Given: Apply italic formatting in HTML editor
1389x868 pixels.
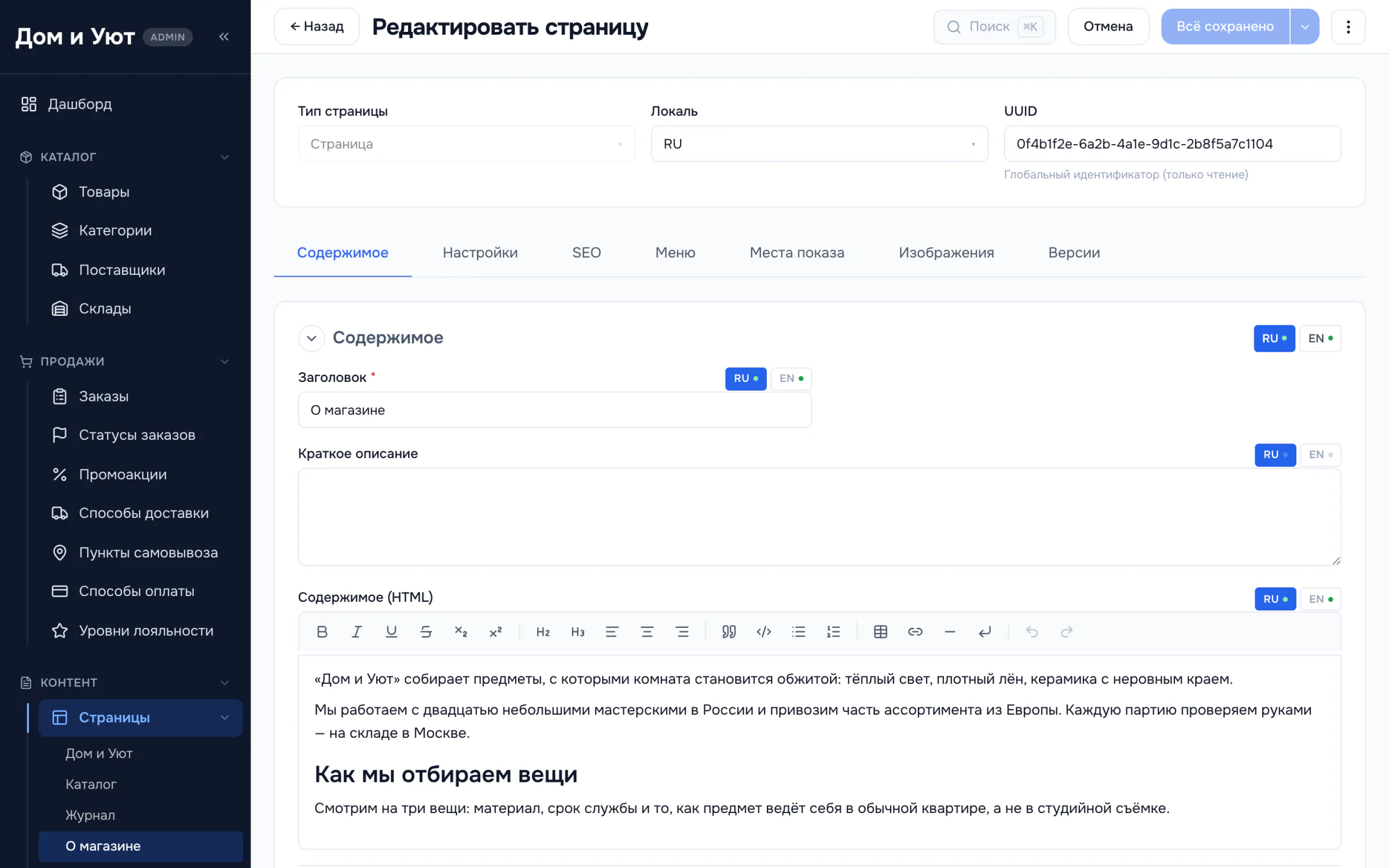Looking at the screenshot, I should 357,632.
